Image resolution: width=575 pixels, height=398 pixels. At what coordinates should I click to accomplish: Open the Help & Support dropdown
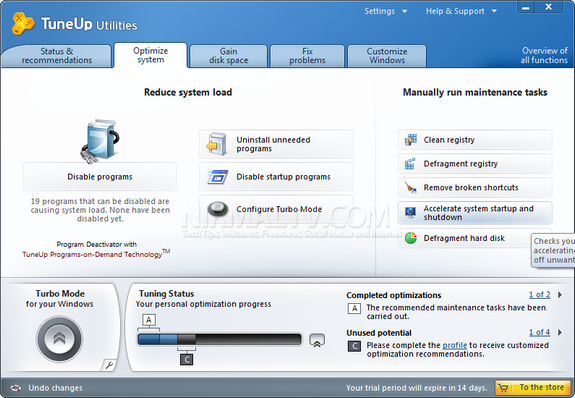[461, 11]
